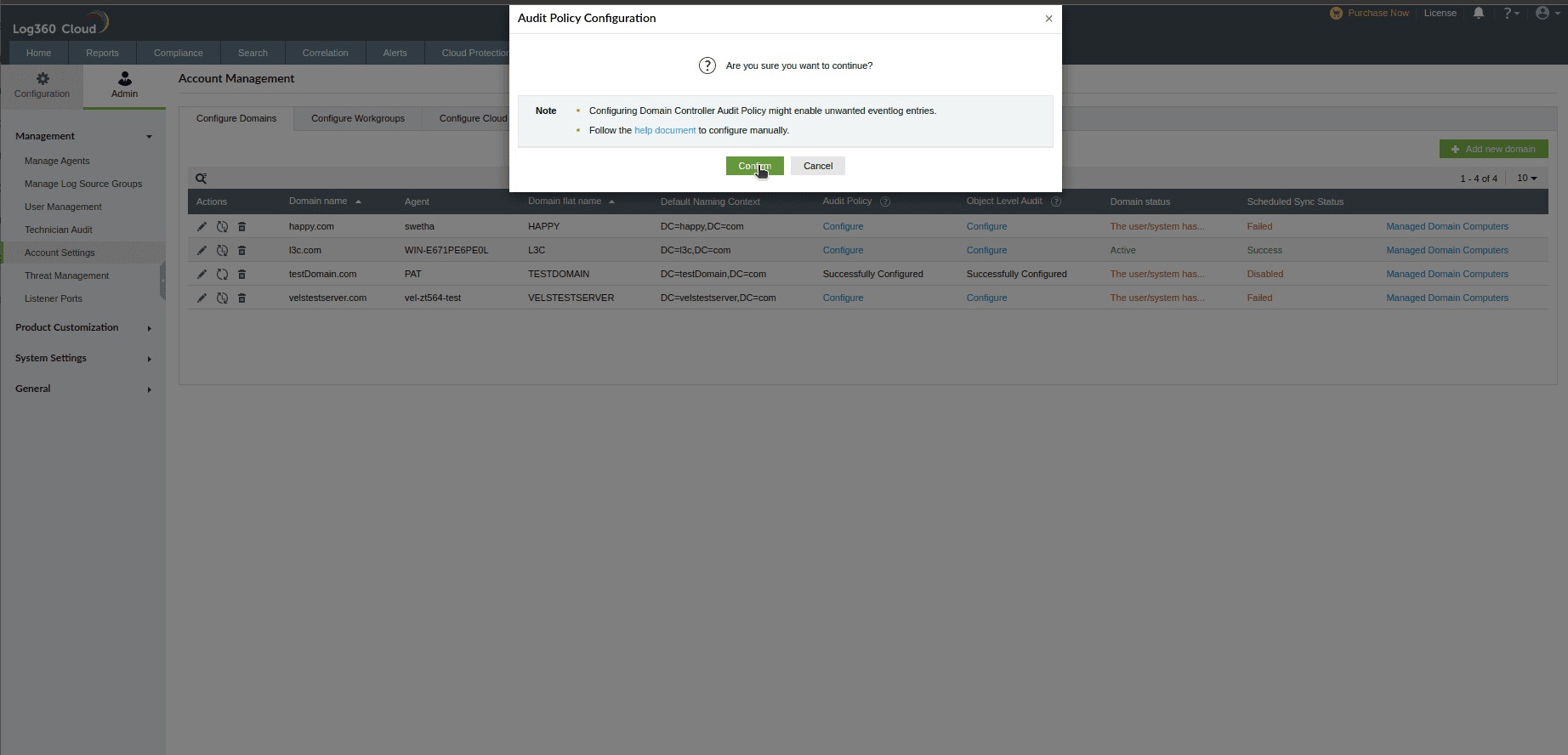Open Managed Domain Computers for happy.com
The image size is (1568, 755).
coord(1446,226)
